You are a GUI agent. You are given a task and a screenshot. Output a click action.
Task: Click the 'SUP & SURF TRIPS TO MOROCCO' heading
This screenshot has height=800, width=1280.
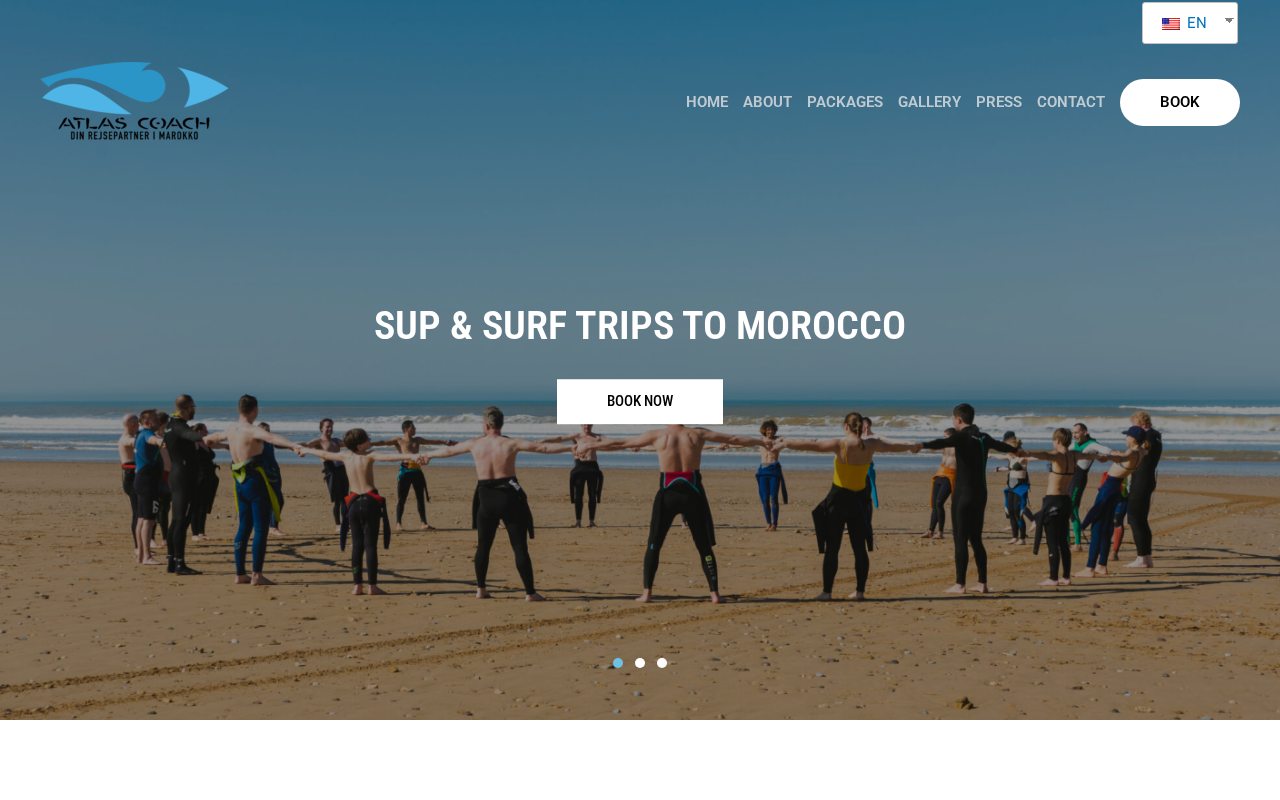(640, 326)
